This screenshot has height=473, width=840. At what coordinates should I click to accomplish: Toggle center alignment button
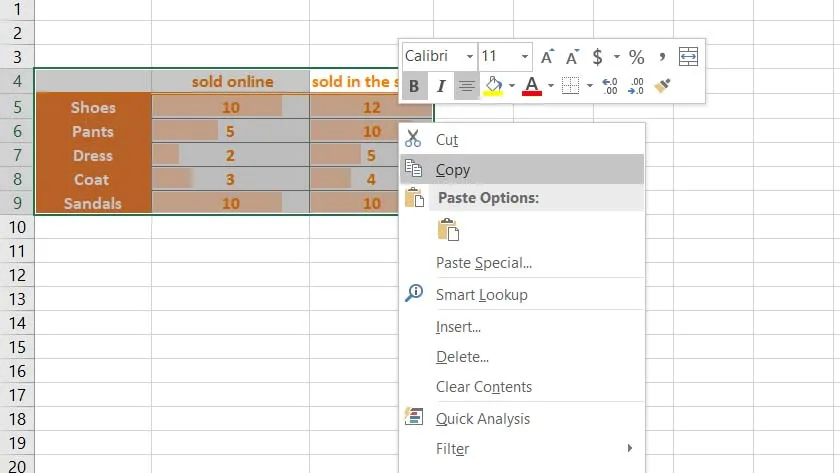pyautogui.click(x=467, y=86)
